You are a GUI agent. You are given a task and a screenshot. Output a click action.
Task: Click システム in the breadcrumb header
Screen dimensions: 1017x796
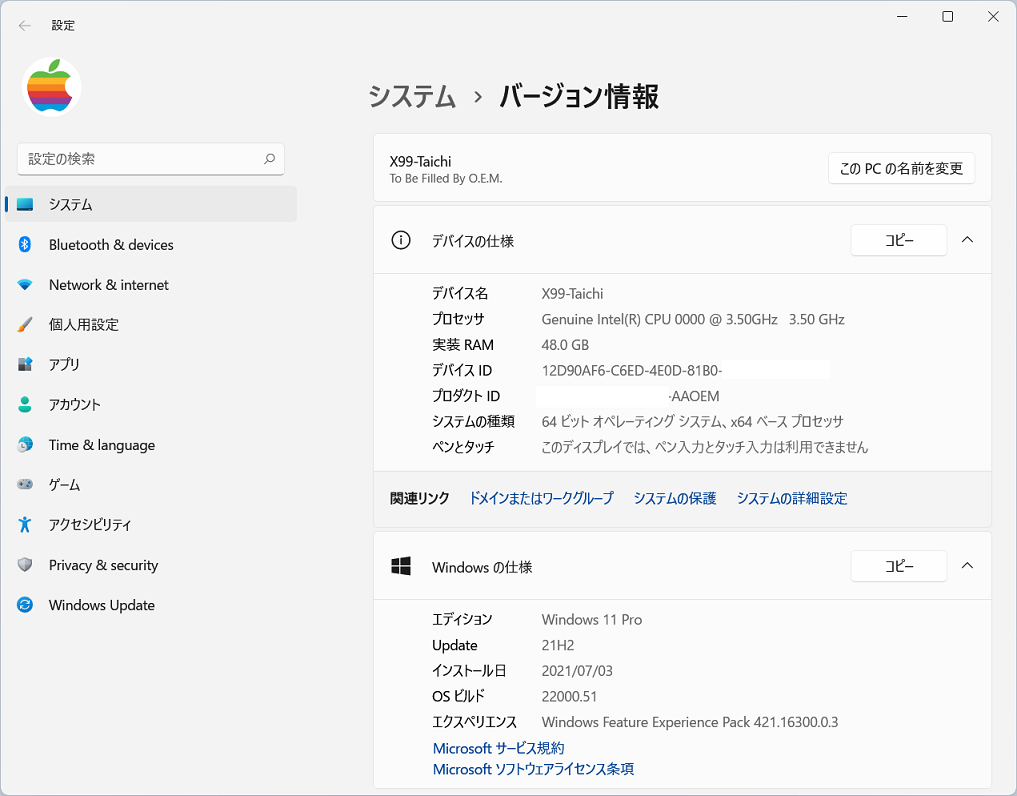[x=413, y=97]
